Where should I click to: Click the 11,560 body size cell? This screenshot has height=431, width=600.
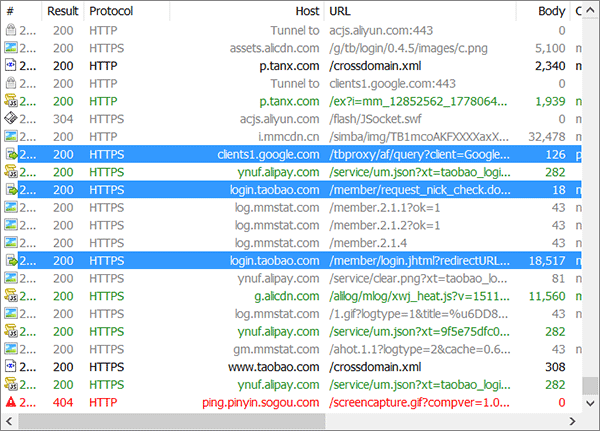pos(547,296)
